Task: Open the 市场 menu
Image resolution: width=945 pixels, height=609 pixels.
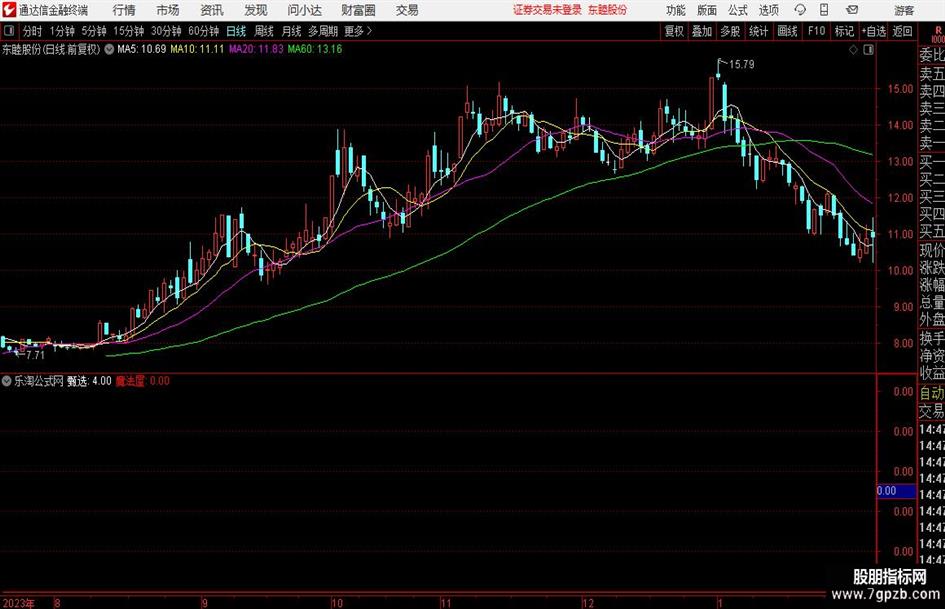Action: [x=168, y=10]
